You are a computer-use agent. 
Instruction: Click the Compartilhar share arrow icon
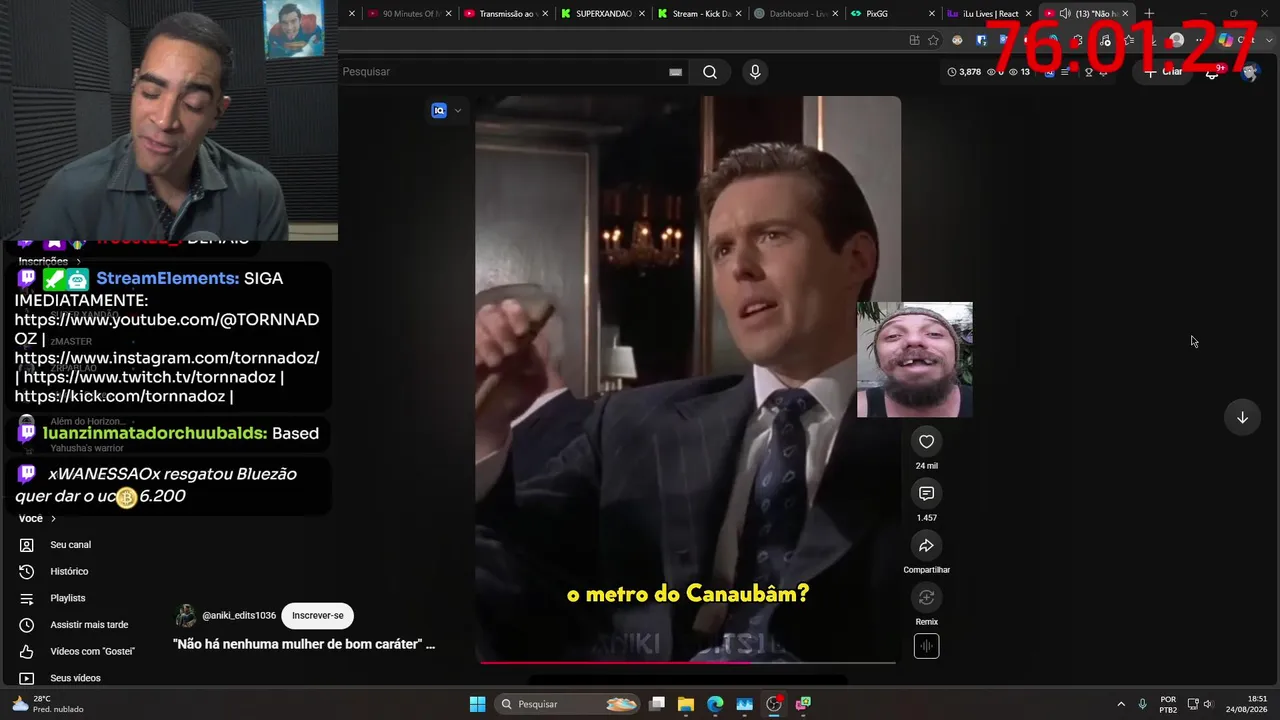pos(926,546)
